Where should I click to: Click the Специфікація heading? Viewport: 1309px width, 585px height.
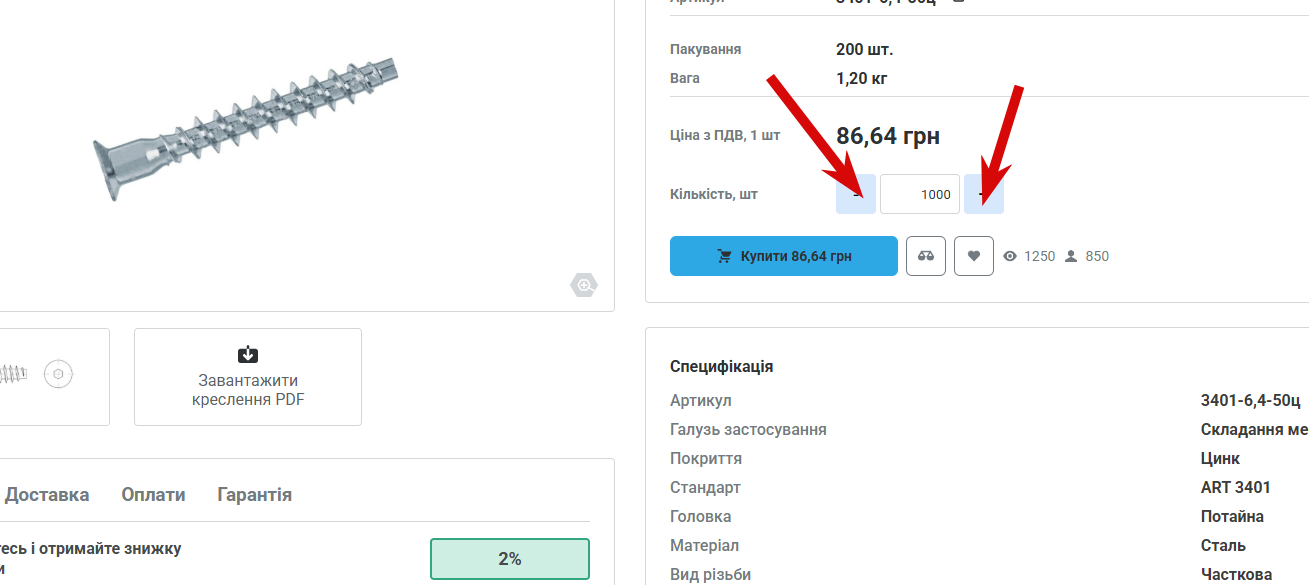click(x=722, y=367)
